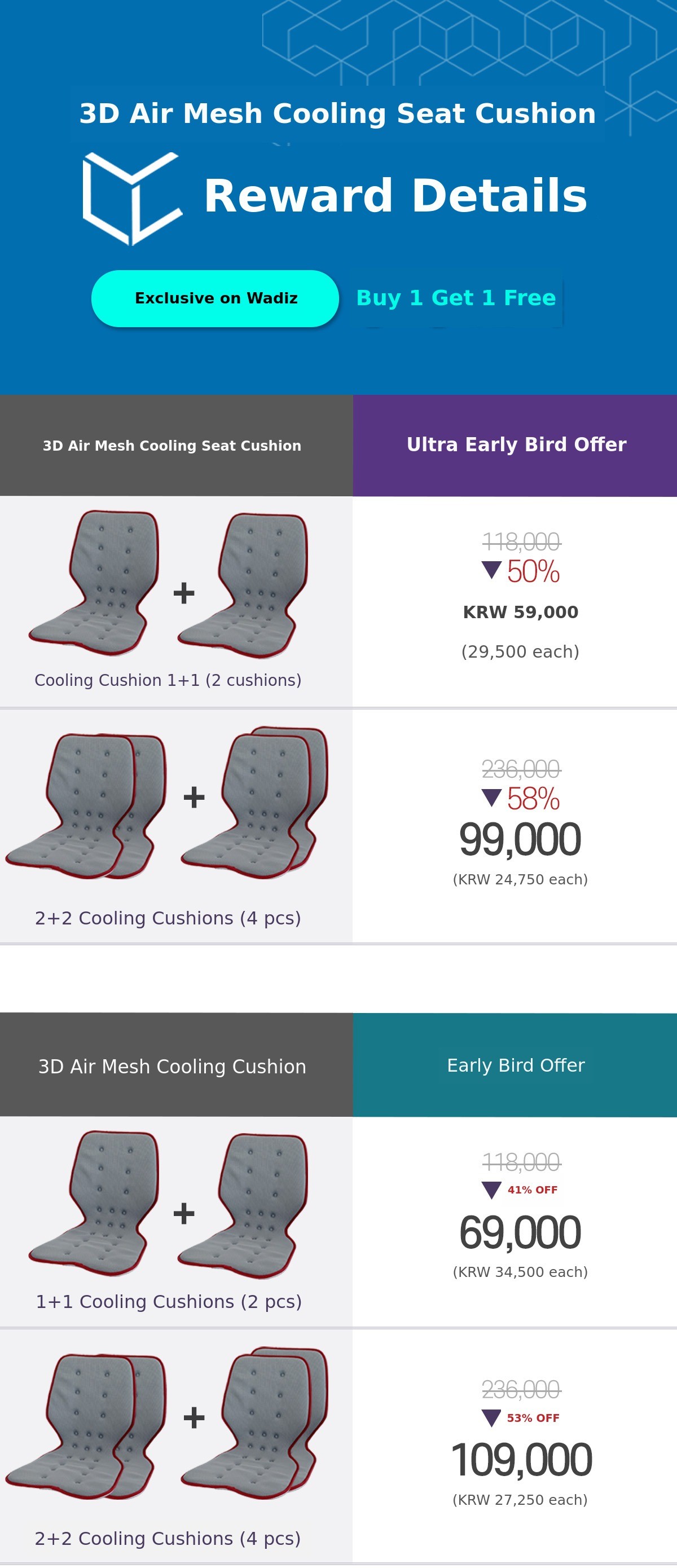Click the plus sign in the Cooling Cushion 1+1 row
This screenshot has height=1568, width=677.
click(184, 593)
